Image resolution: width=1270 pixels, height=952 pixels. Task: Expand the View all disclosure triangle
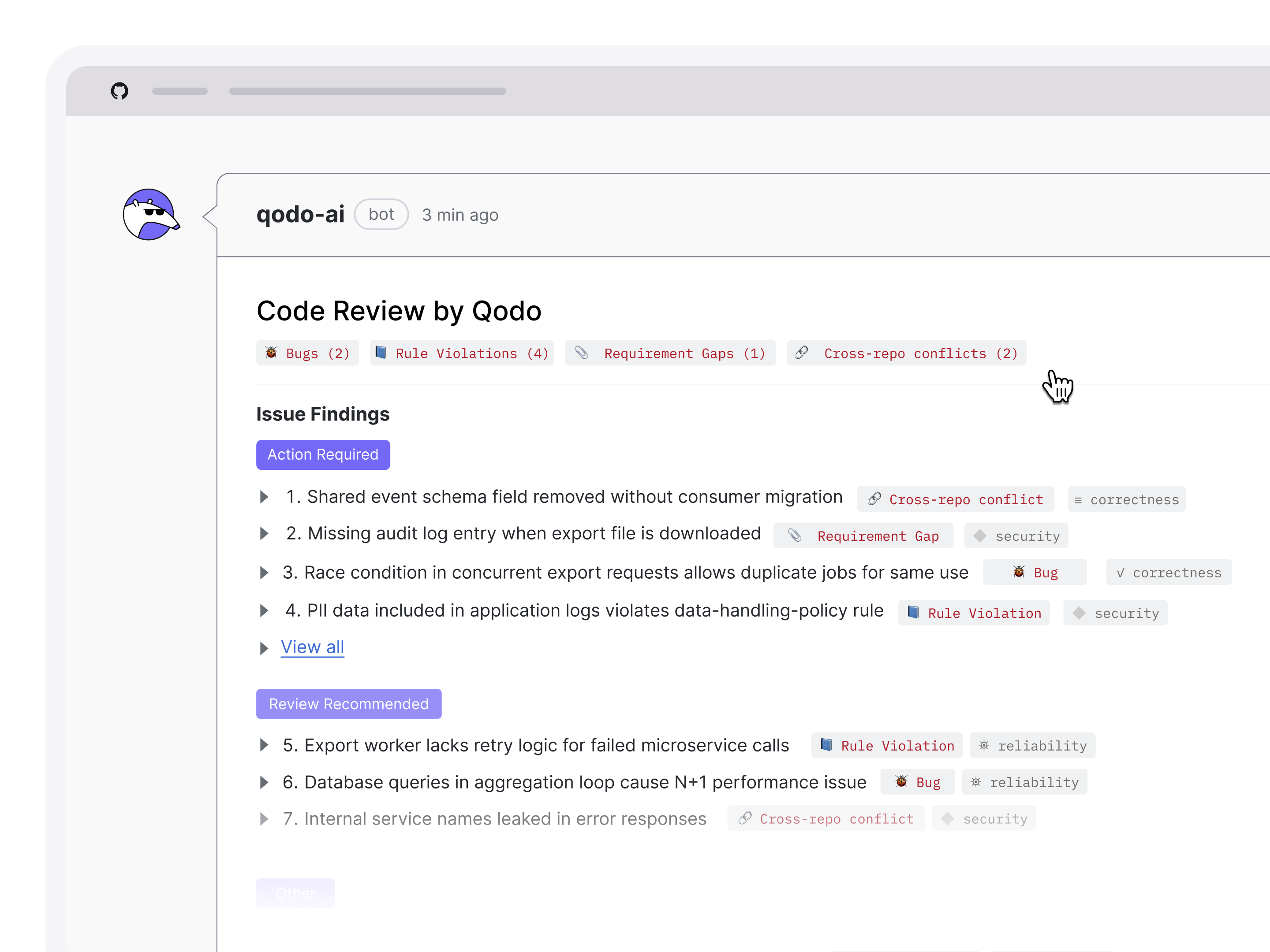click(x=264, y=648)
